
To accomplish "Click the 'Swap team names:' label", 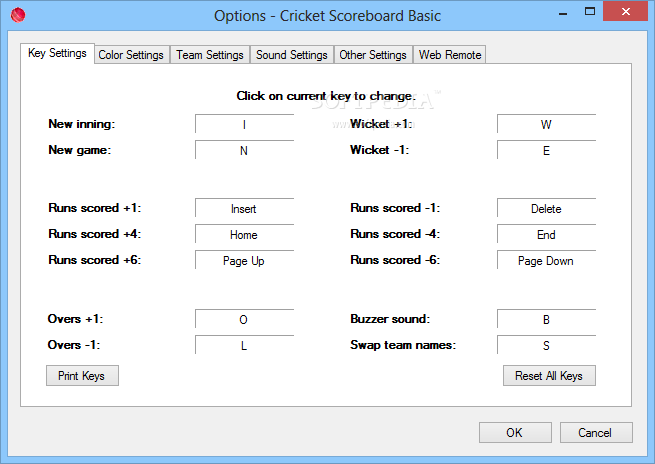I will [x=403, y=345].
